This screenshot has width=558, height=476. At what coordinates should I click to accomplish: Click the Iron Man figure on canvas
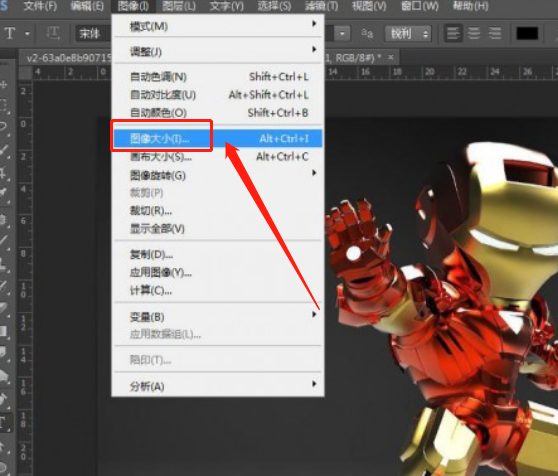(443, 309)
